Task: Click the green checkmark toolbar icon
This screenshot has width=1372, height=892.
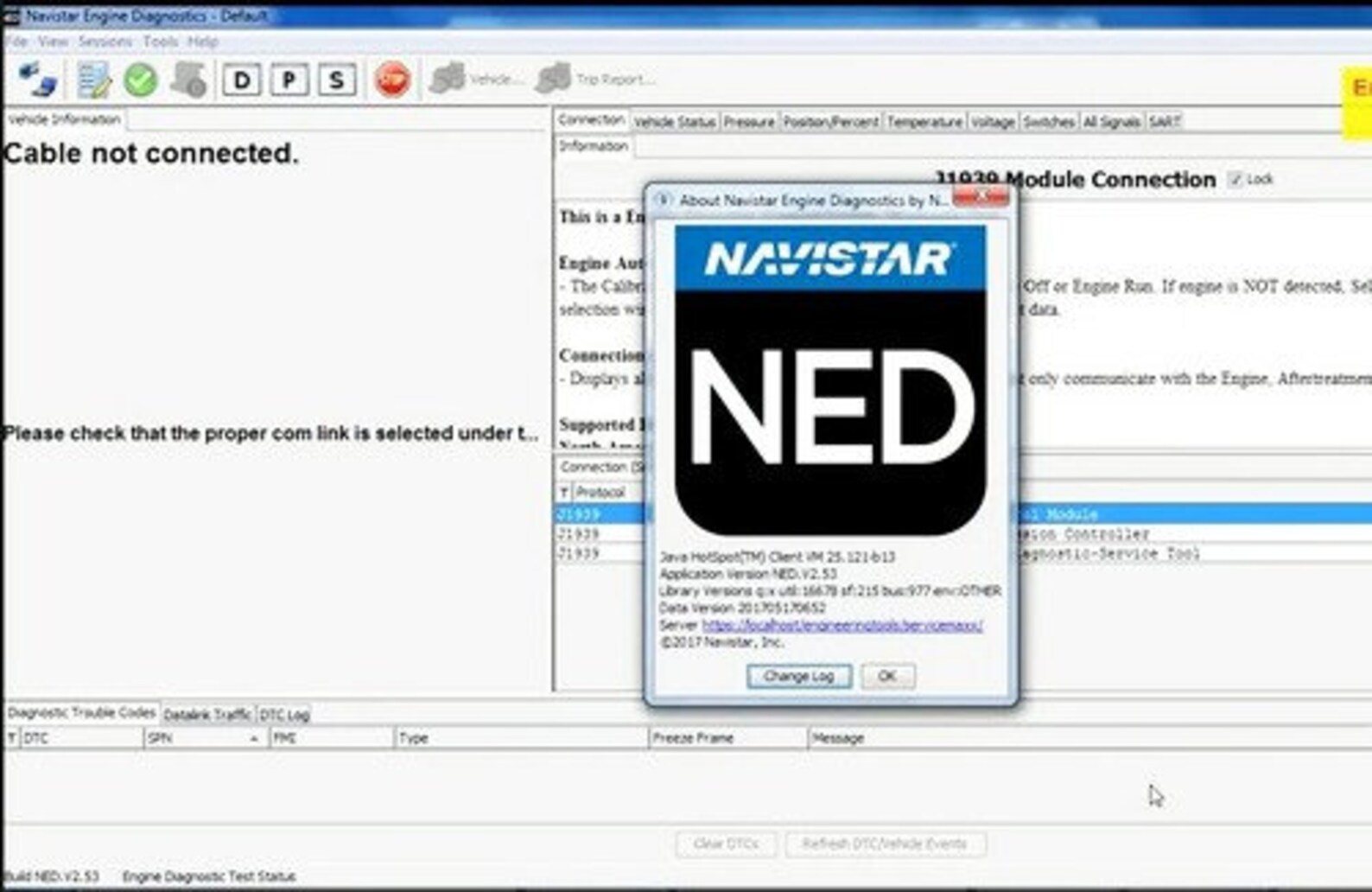Action: click(x=140, y=80)
